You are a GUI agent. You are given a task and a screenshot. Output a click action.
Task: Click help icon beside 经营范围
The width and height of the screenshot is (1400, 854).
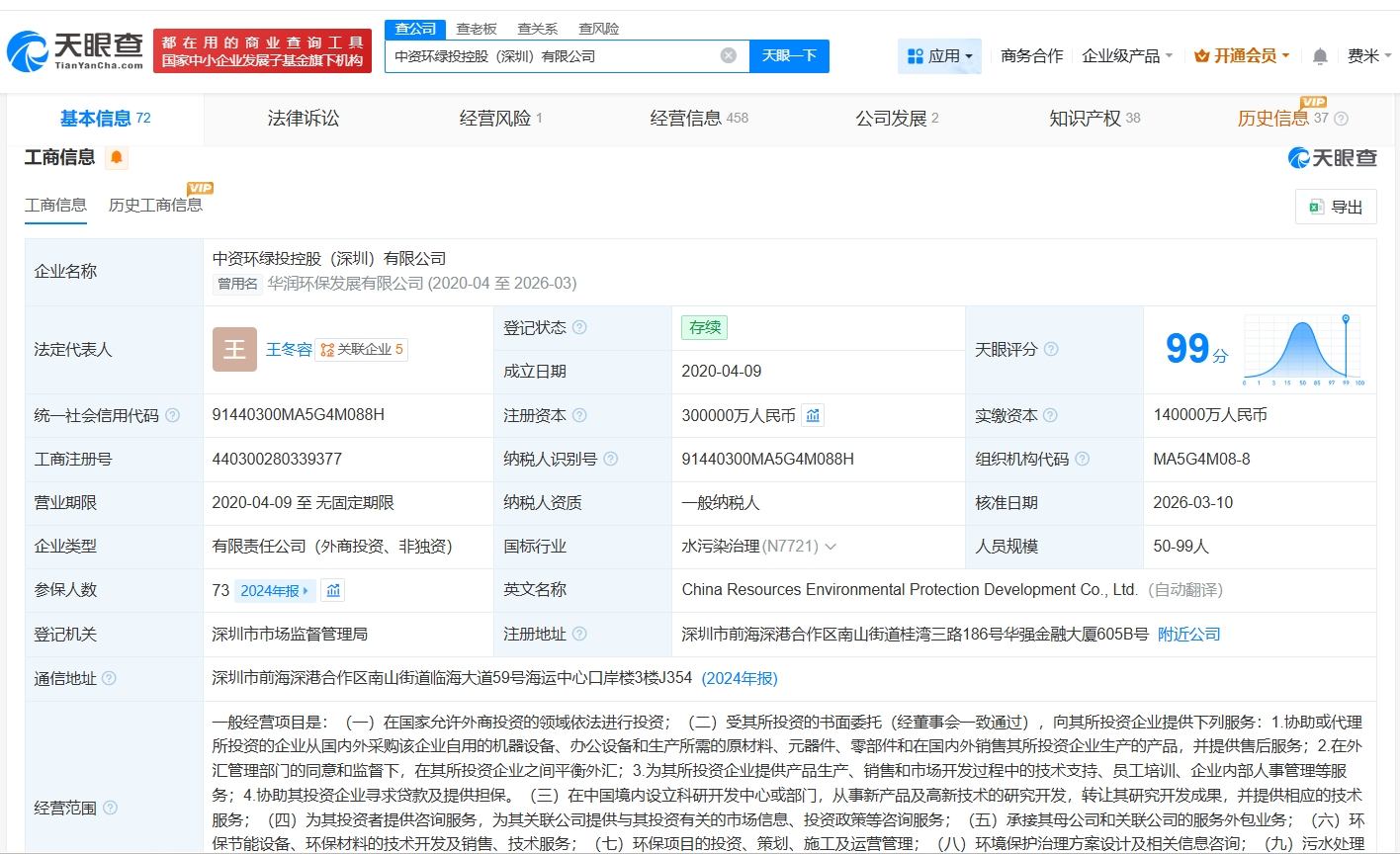point(110,808)
